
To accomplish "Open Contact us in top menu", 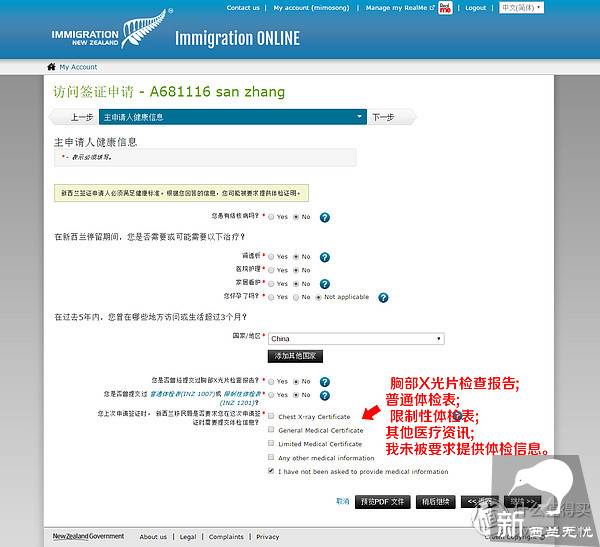I will [x=243, y=8].
